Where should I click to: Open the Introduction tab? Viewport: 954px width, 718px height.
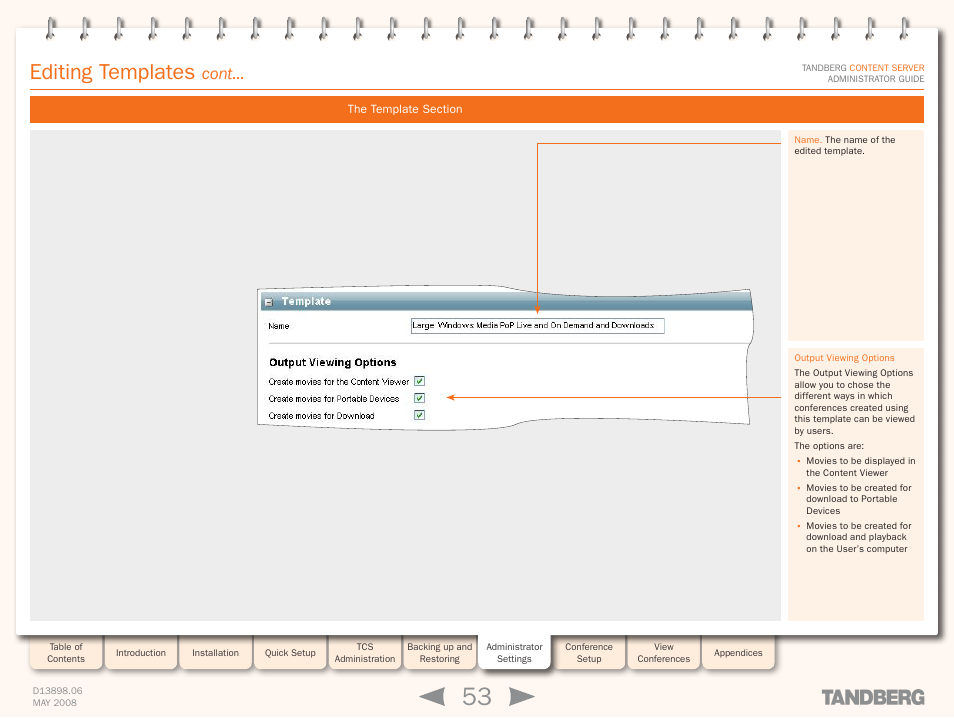click(x=141, y=652)
